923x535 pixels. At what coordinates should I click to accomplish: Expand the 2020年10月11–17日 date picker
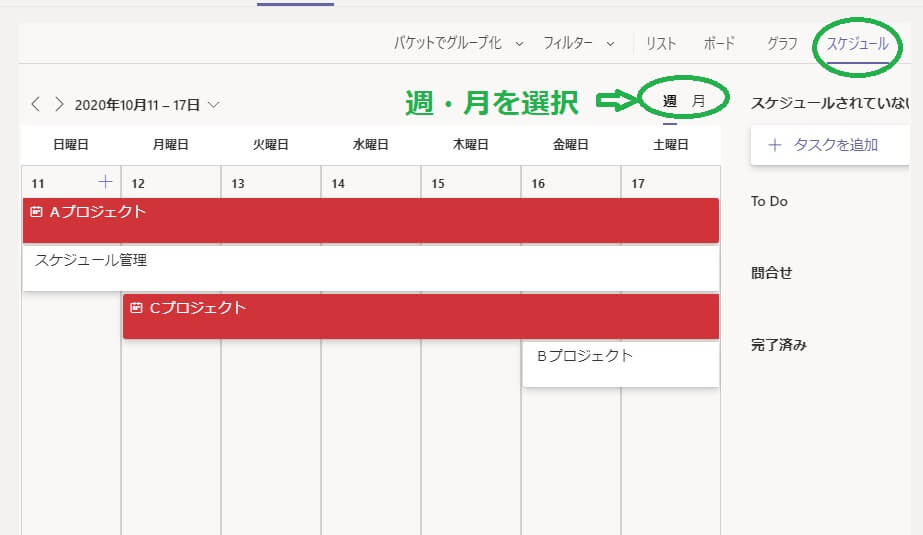[214, 104]
